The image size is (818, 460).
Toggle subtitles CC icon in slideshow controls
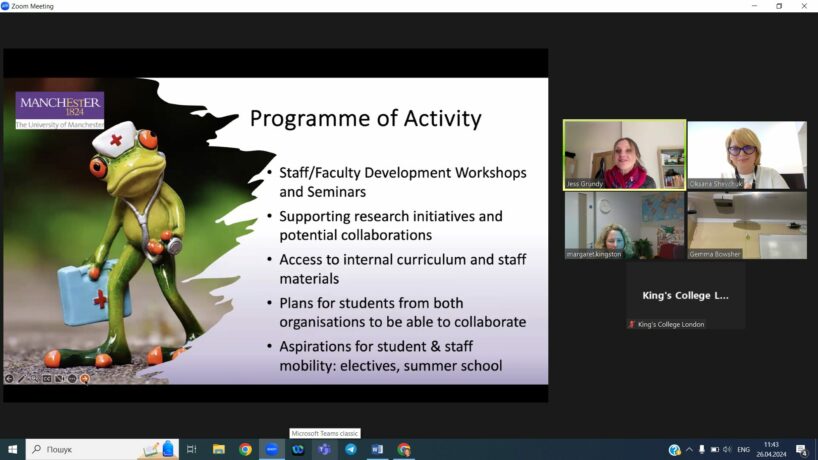click(x=46, y=379)
